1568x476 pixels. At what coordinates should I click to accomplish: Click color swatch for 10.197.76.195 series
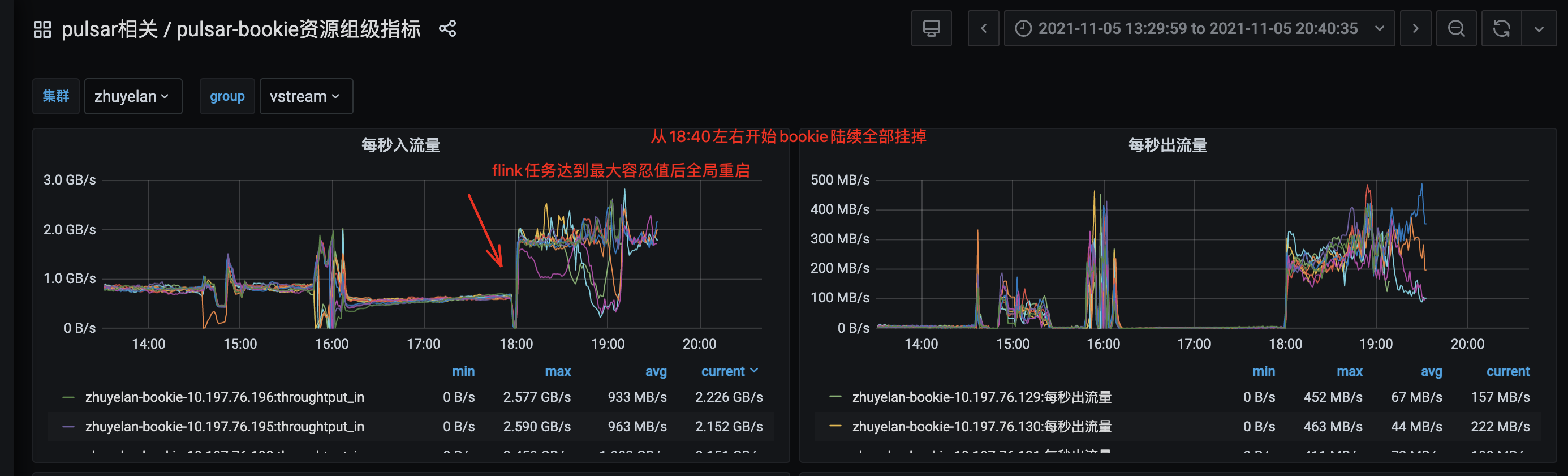tap(69, 427)
